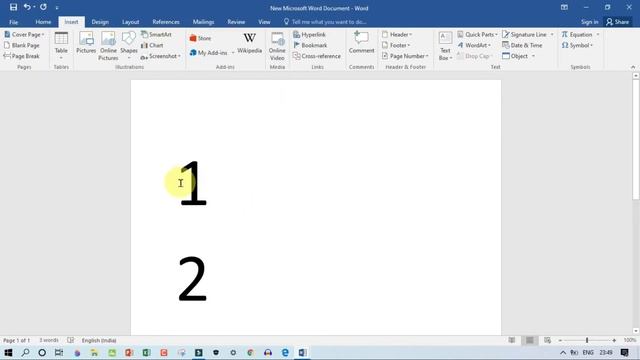This screenshot has height=360, width=640.
Task: Open the Windows Start menu
Action: coord(8,352)
